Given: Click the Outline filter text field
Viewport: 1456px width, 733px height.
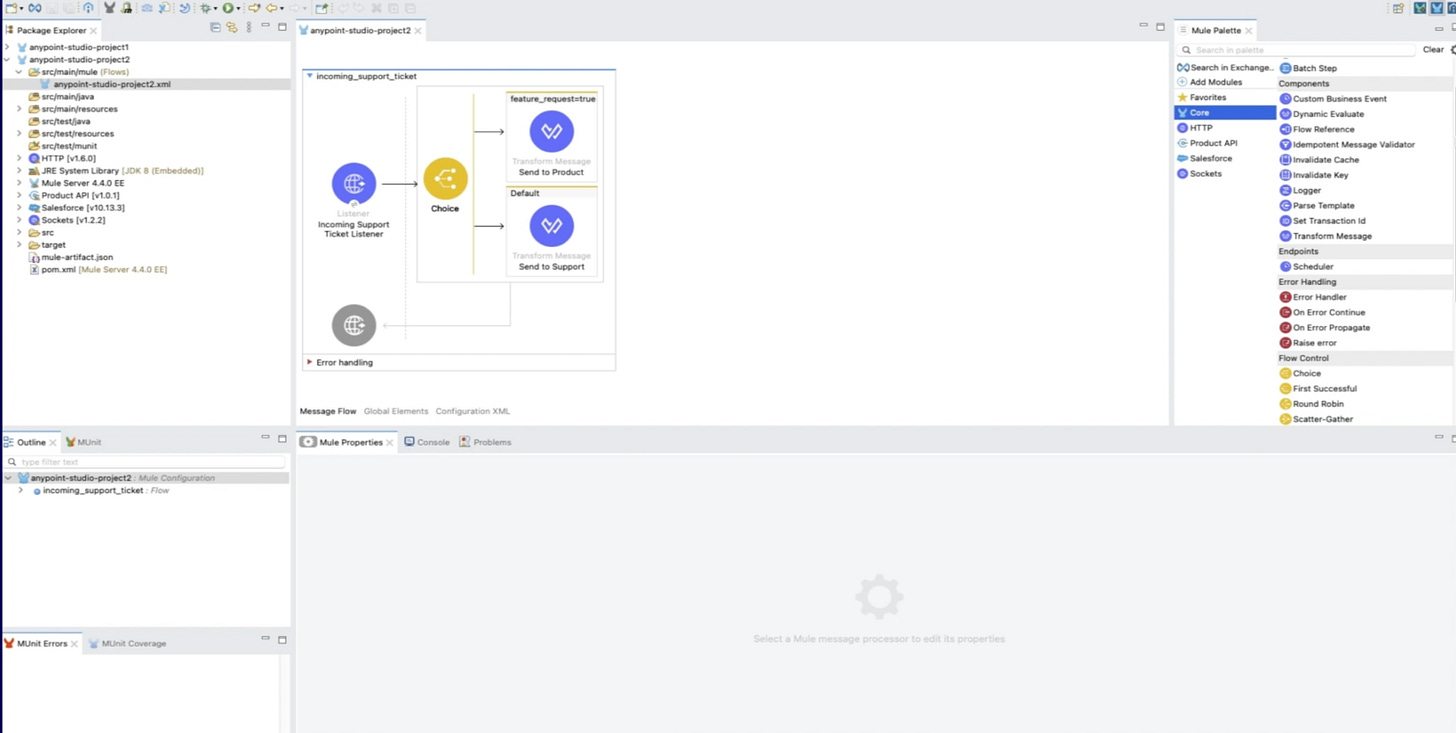Looking at the screenshot, I should point(146,462).
